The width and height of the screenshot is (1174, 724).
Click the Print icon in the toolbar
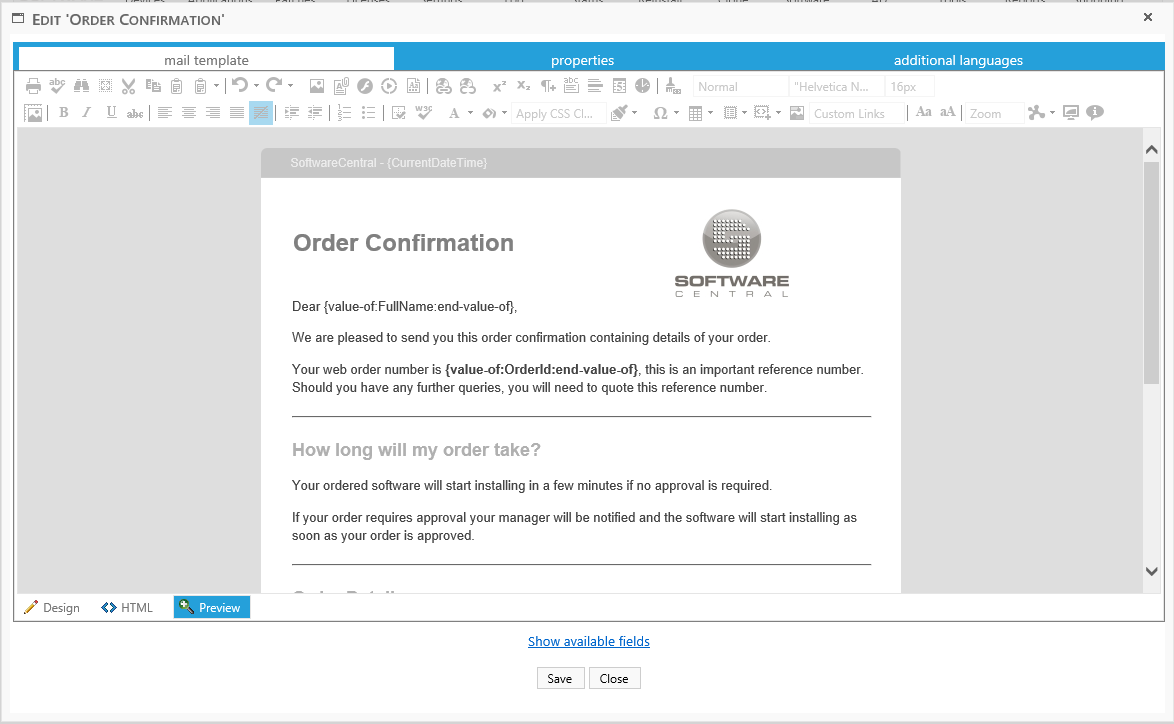34,86
